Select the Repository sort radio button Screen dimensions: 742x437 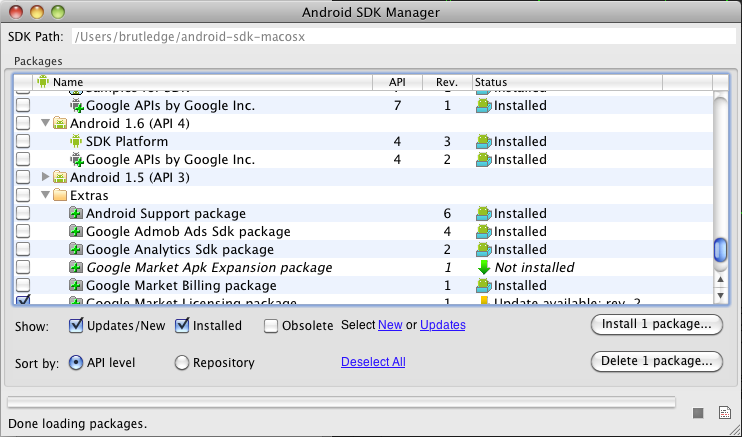click(182, 363)
